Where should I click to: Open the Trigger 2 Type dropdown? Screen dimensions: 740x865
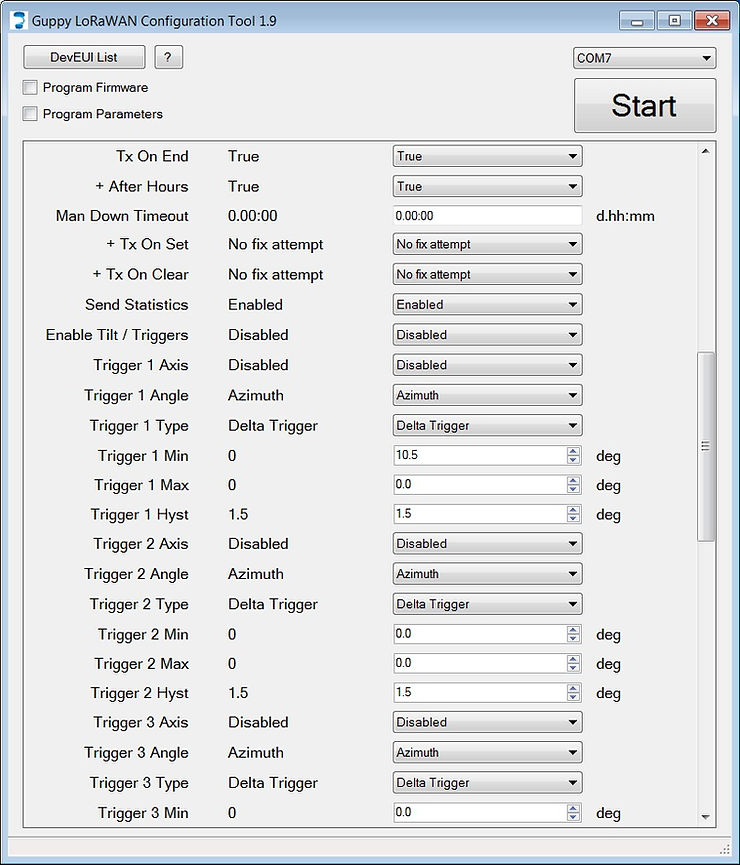(487, 605)
